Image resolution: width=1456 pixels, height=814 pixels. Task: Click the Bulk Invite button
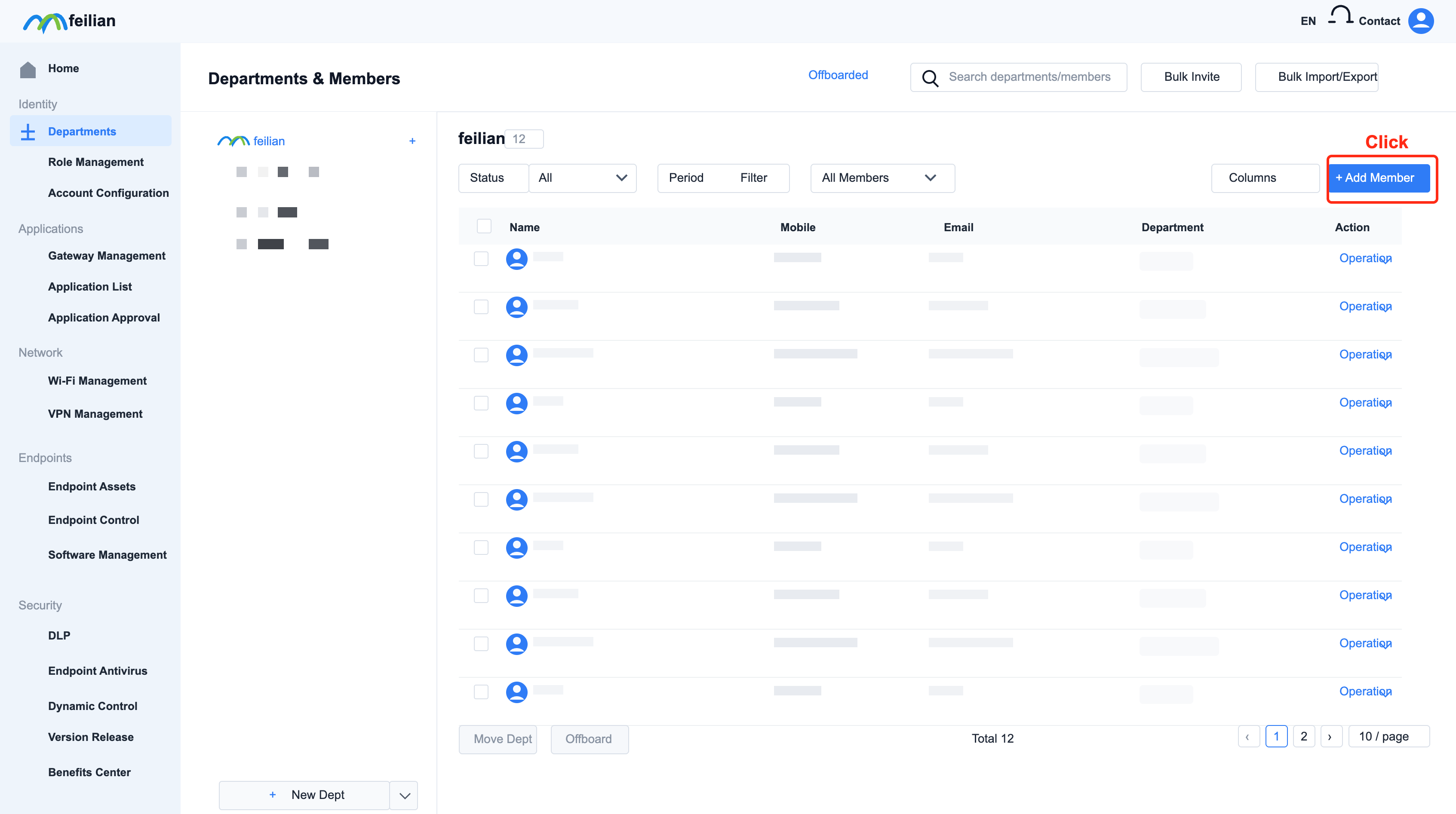point(1191,77)
